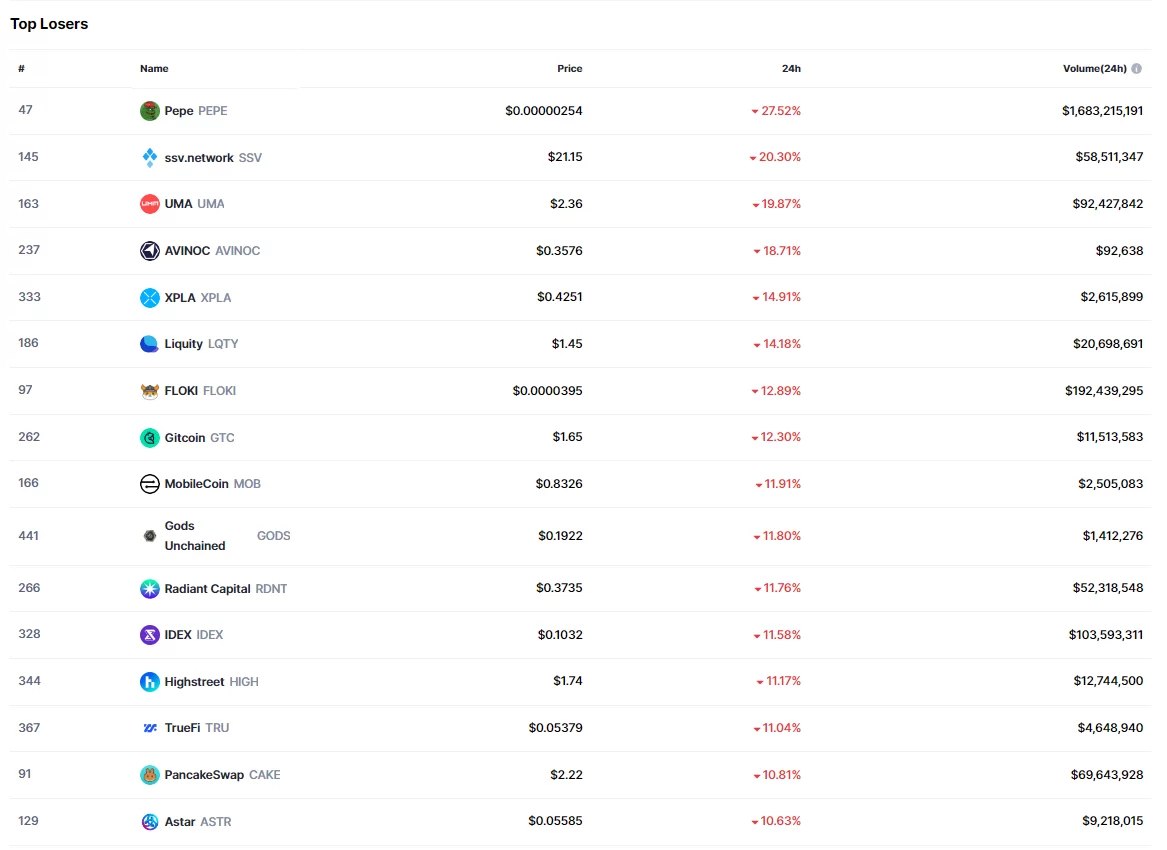Sort by the rank # column header
This screenshot has height=850, width=1167.
pos(21,69)
